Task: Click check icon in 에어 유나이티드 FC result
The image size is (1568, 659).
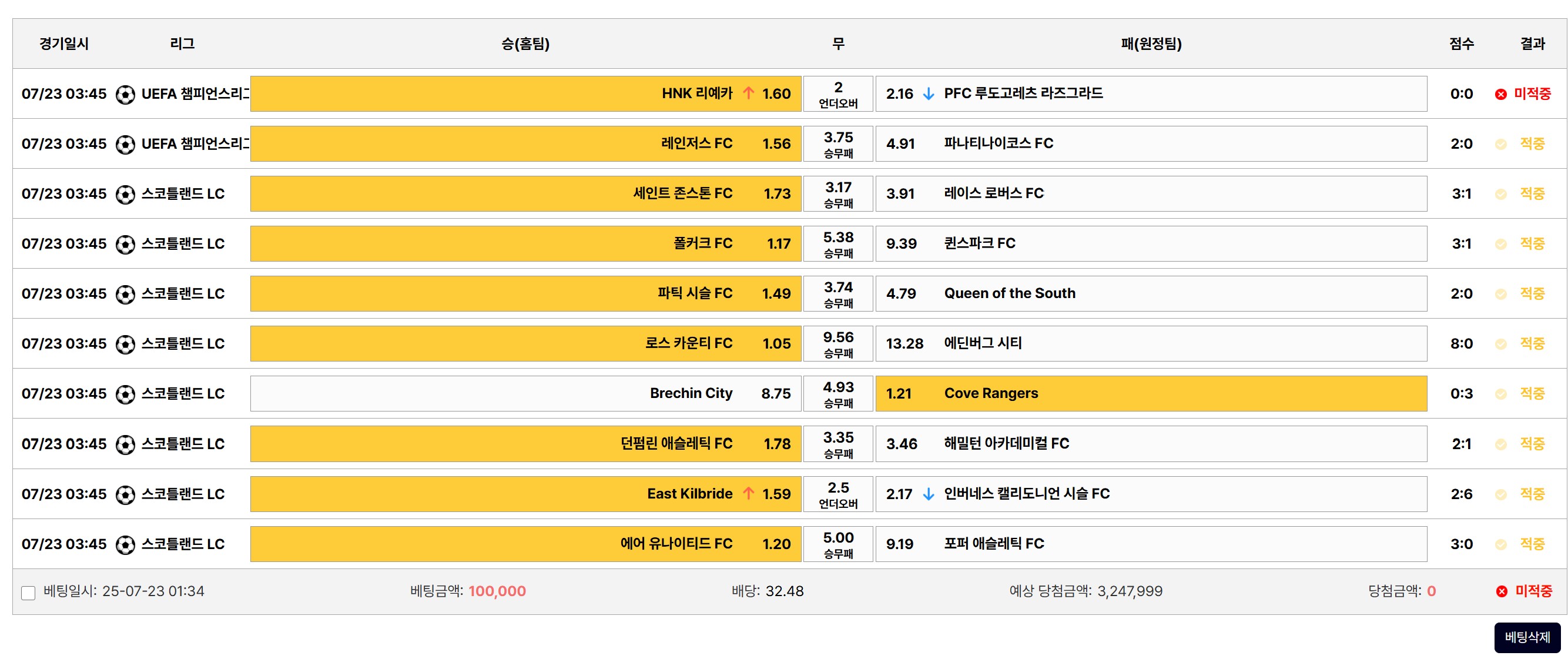Action: [x=1500, y=544]
